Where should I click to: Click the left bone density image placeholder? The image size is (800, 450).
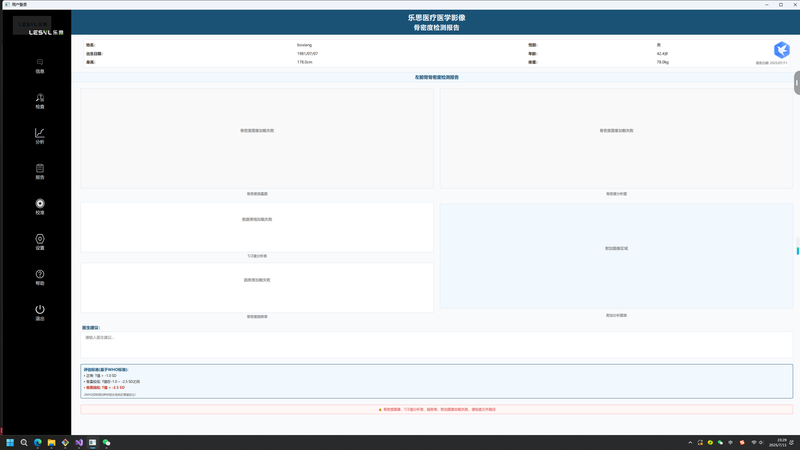click(x=257, y=138)
